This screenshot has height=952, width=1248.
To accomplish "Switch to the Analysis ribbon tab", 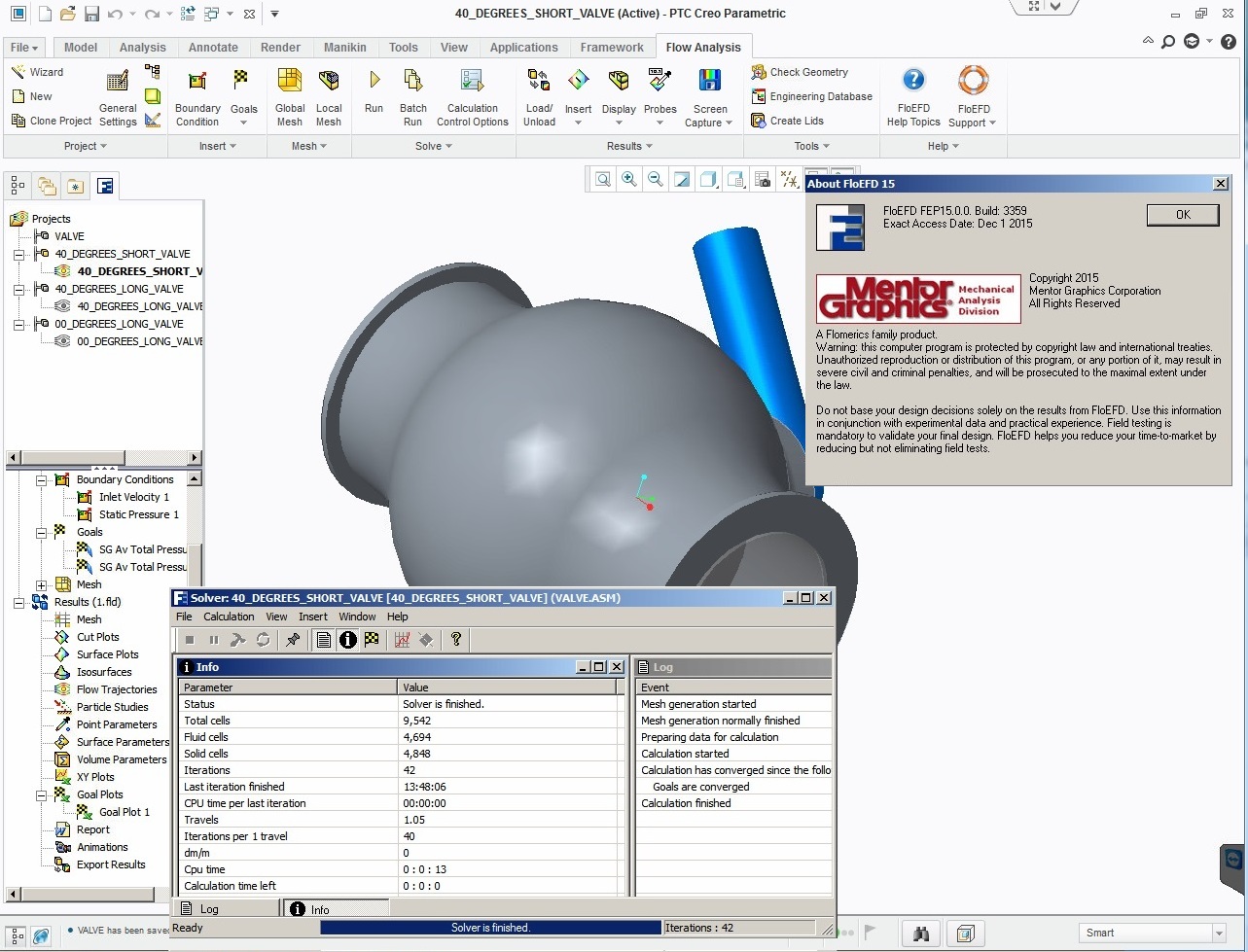I will click(x=143, y=47).
